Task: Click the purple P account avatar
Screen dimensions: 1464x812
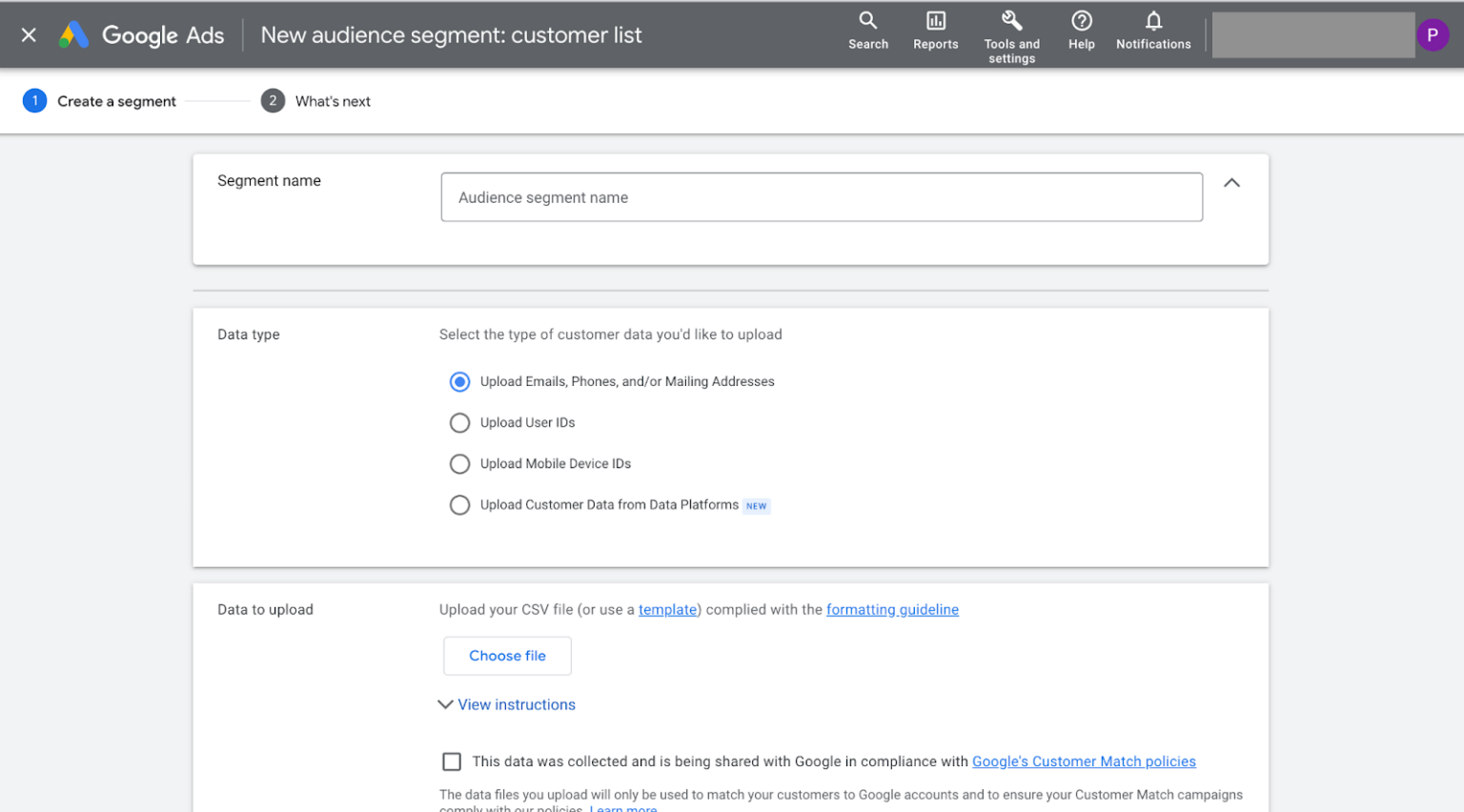Action: click(x=1432, y=35)
